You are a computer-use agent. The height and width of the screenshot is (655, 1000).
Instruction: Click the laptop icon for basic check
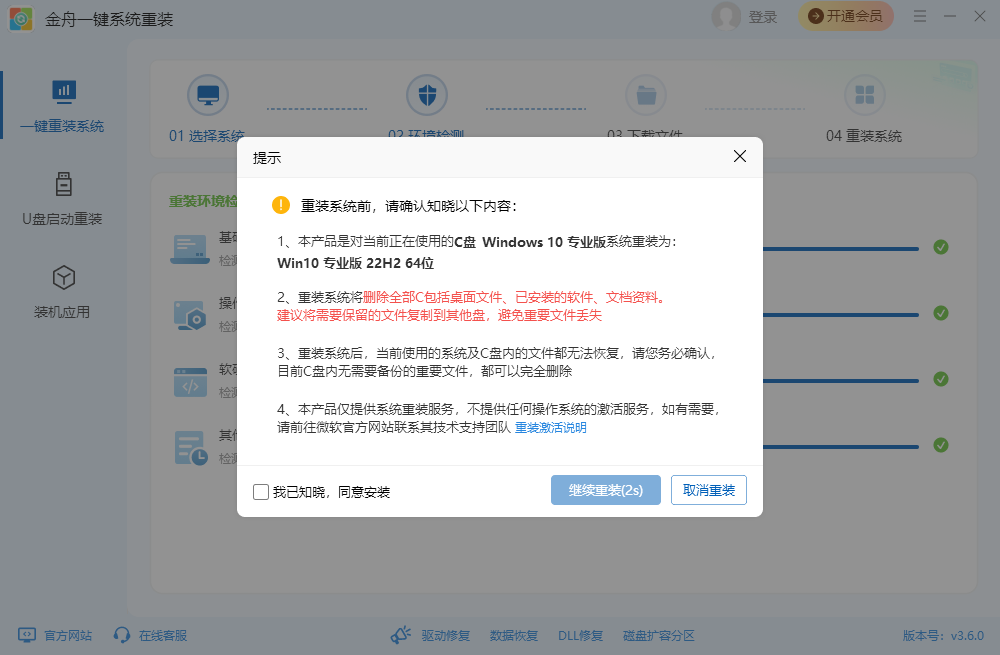pos(190,249)
